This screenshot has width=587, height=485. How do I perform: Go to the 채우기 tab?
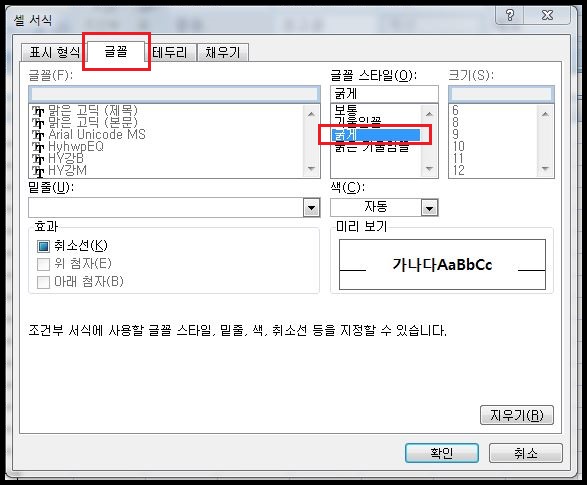222,52
